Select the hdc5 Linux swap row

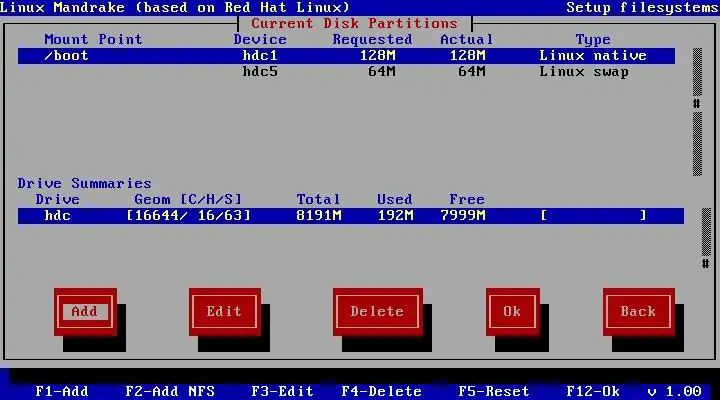(x=346, y=72)
